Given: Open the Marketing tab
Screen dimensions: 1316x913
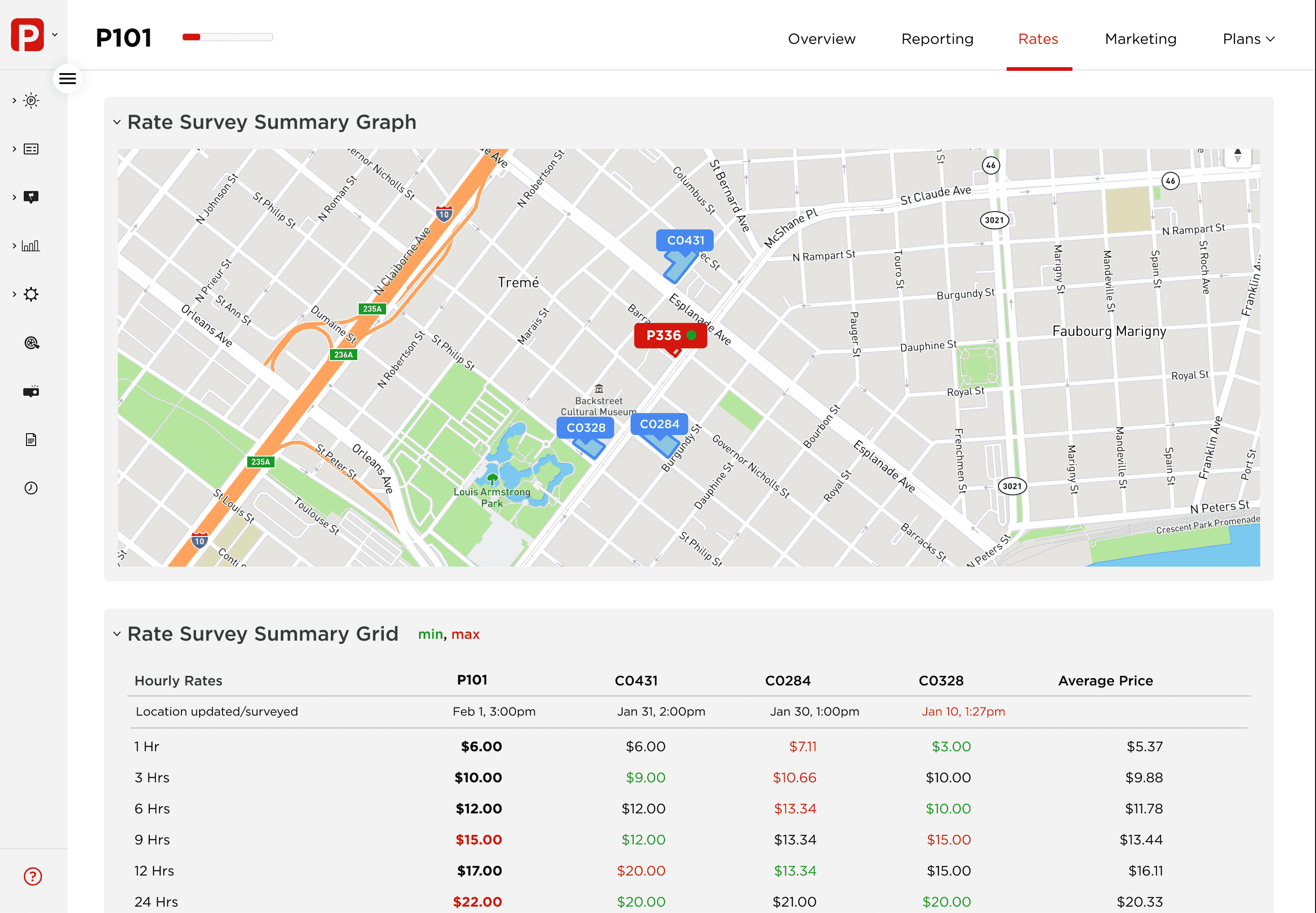Looking at the screenshot, I should [1141, 39].
